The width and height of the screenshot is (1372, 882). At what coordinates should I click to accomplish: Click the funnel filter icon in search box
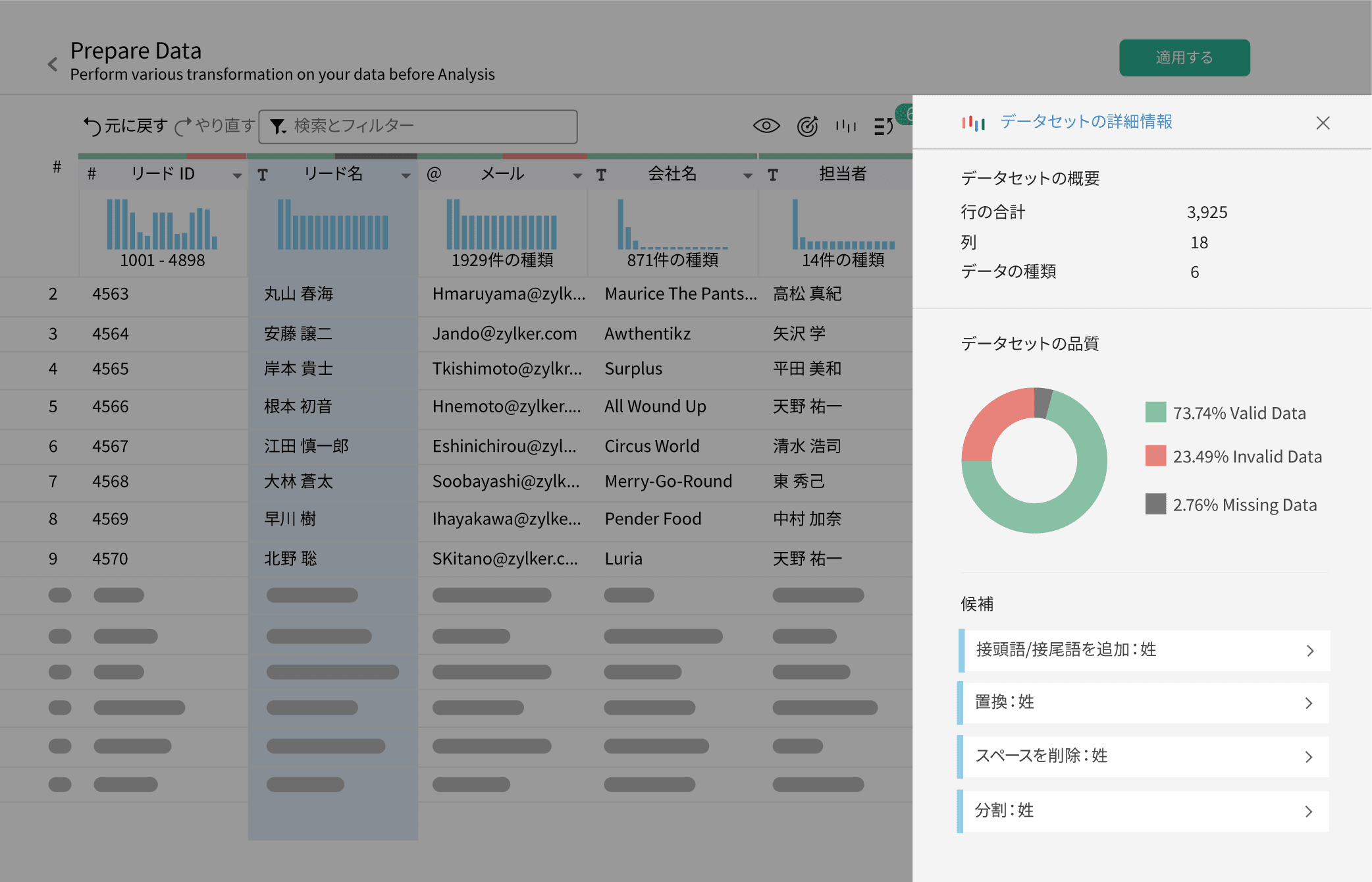pos(278,126)
